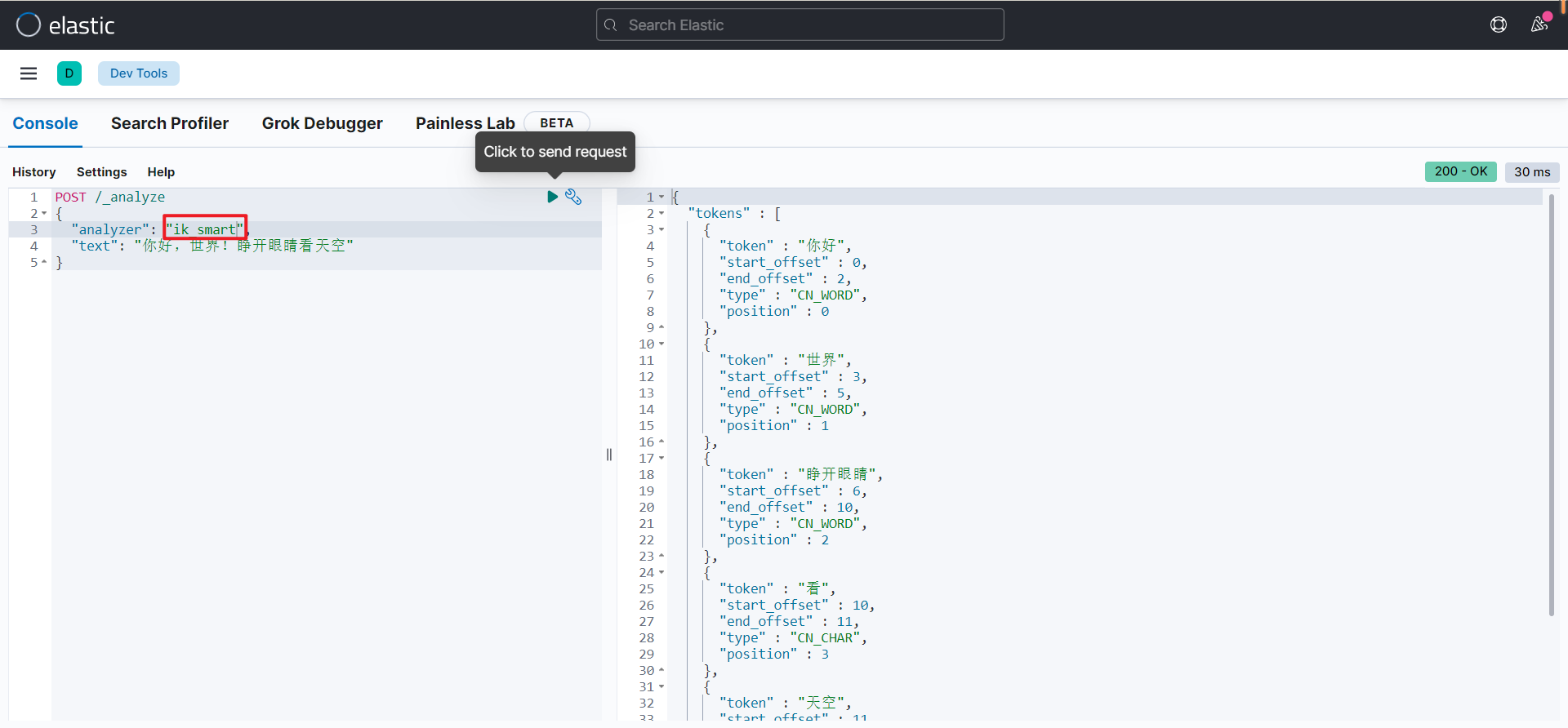Screen dimensions: 1568x728
Task: Collapse third token object at line 17
Action: click(x=661, y=459)
